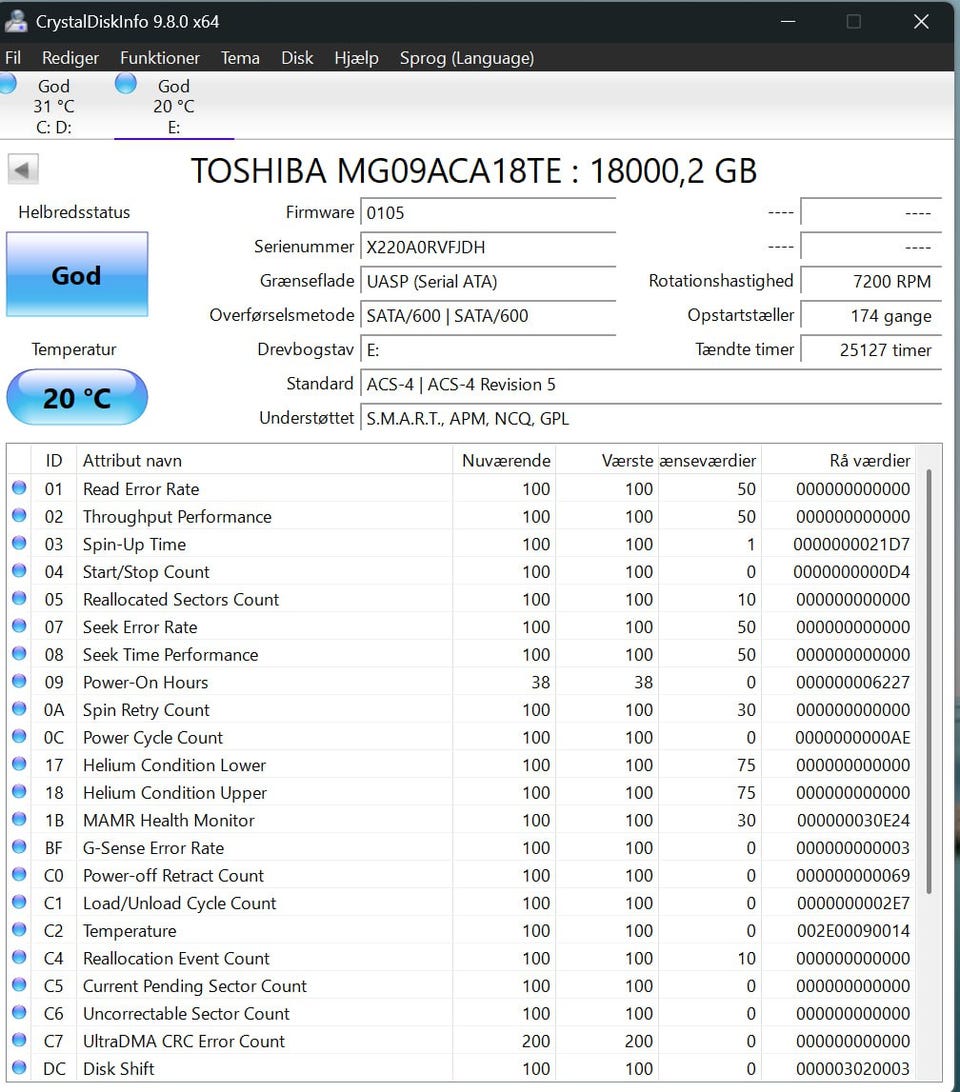The image size is (960, 1092).
Task: Click the CrystalDiskInfo app icon in title bar
Action: [16, 21]
